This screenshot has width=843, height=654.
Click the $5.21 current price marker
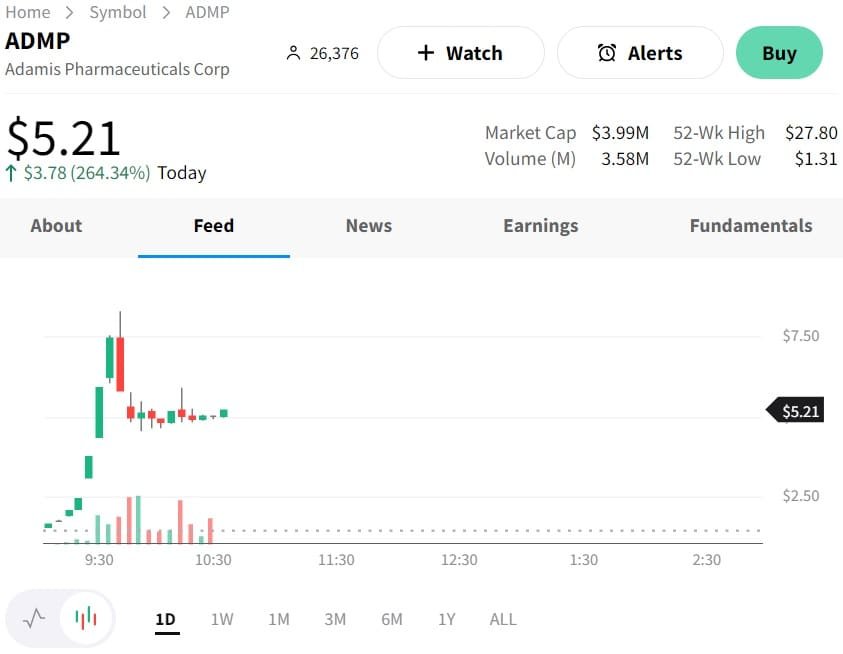799,411
